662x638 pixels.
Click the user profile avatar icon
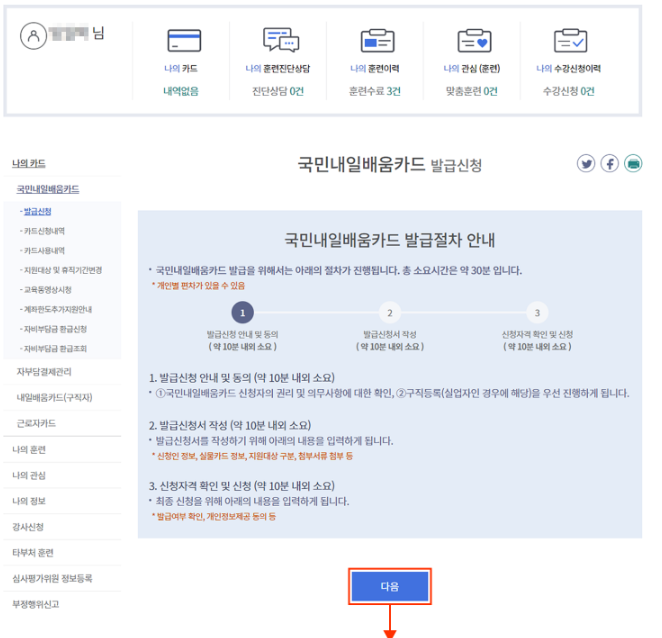(x=33, y=36)
